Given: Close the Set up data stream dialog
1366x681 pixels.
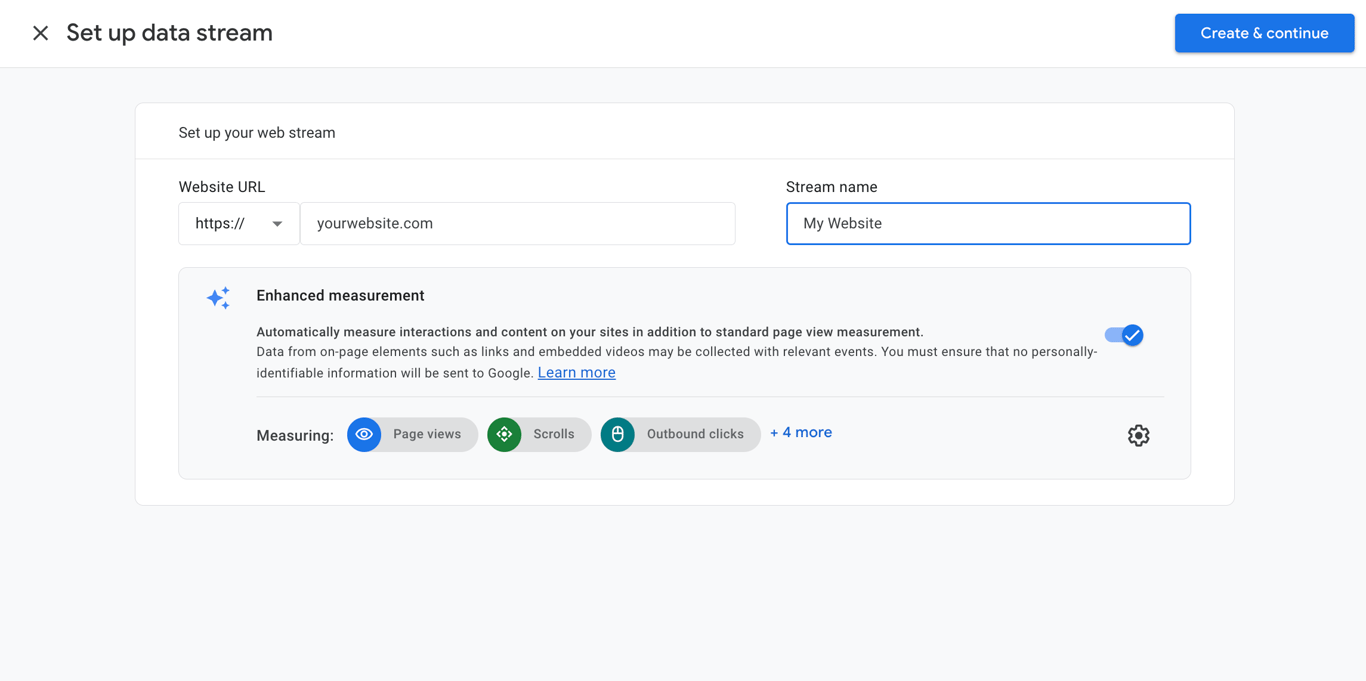Looking at the screenshot, I should click(x=40, y=32).
